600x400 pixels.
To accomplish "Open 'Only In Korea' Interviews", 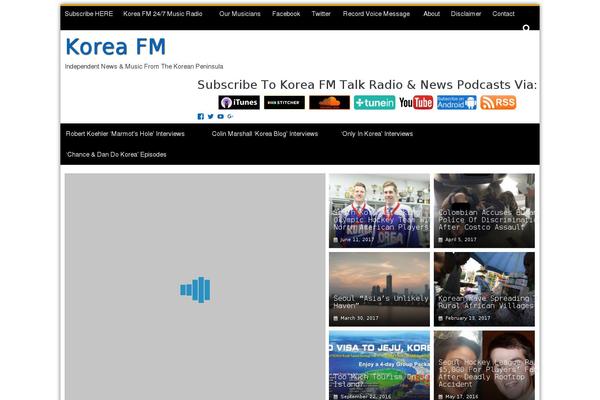I will point(377,134).
